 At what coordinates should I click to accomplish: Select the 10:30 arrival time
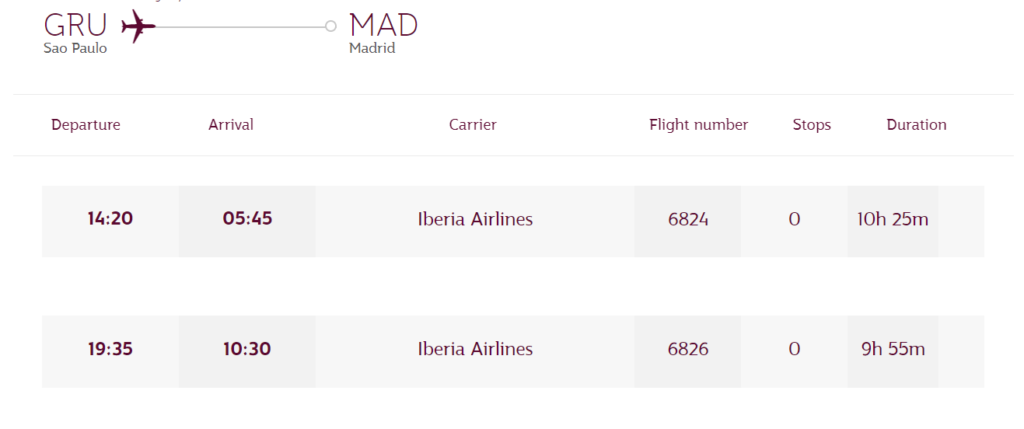247,350
